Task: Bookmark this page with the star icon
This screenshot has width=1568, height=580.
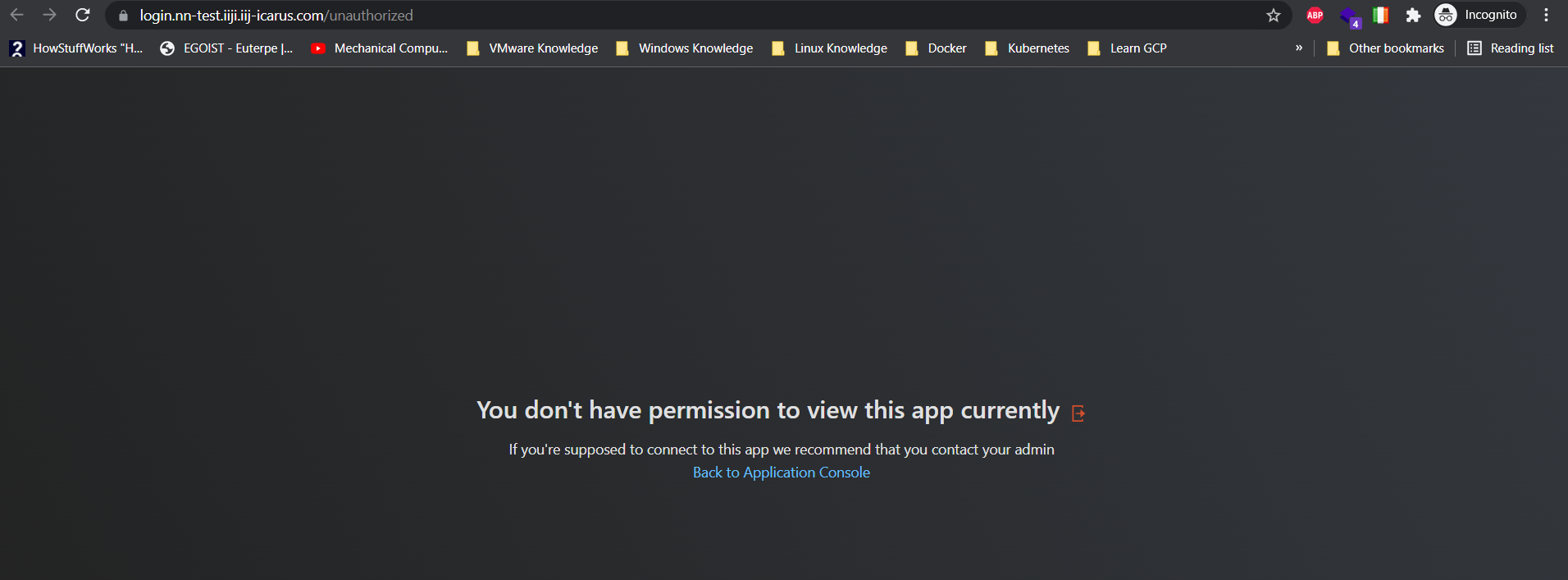Action: [1273, 16]
